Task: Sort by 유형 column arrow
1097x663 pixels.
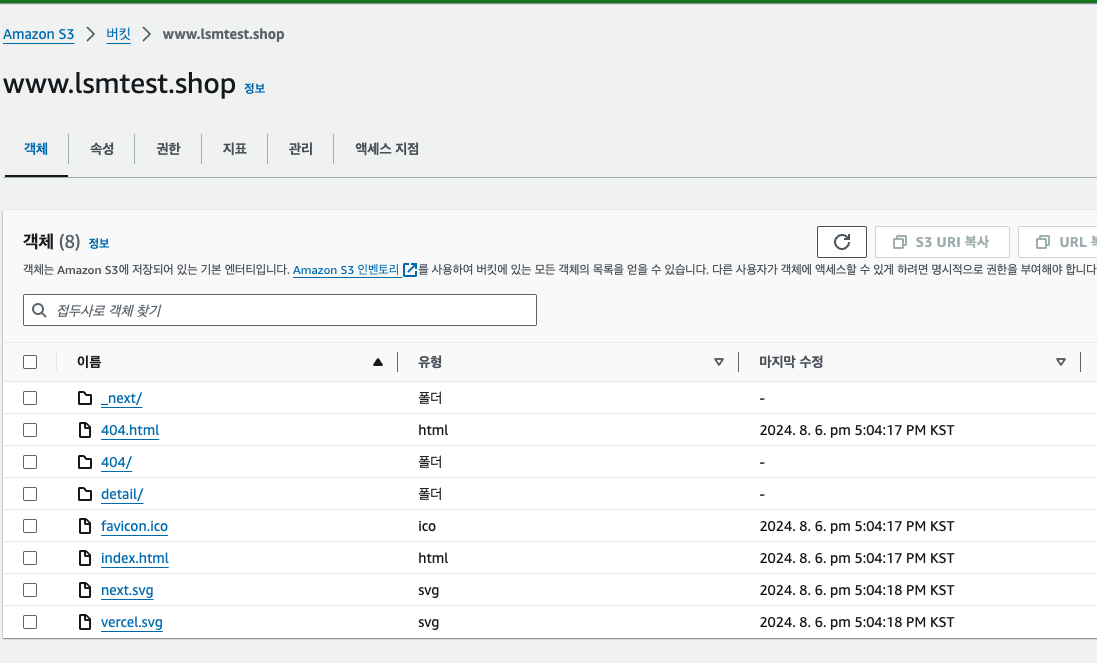Action: tap(719, 362)
